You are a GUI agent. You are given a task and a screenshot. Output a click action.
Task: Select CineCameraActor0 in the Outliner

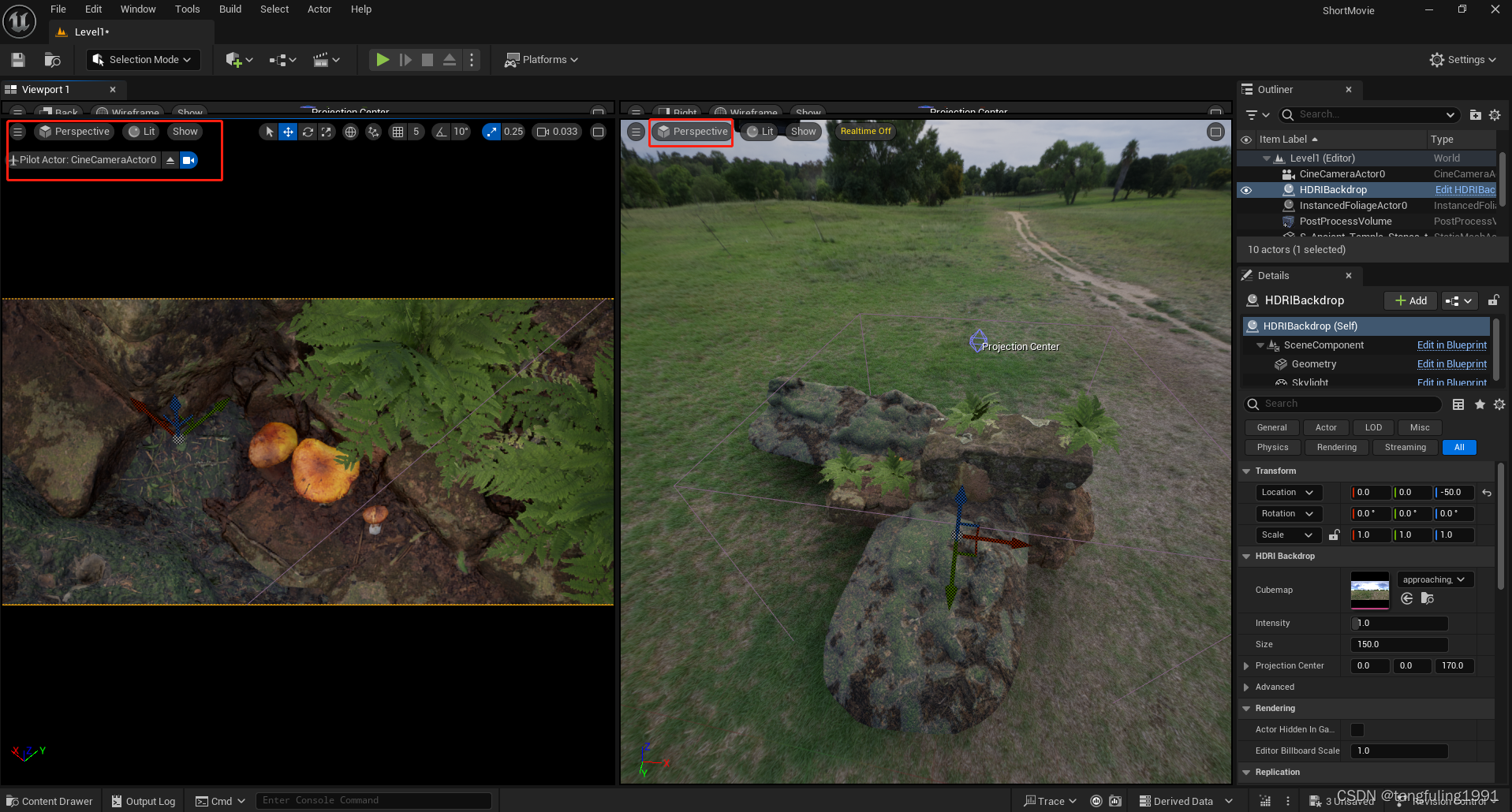click(x=1342, y=174)
